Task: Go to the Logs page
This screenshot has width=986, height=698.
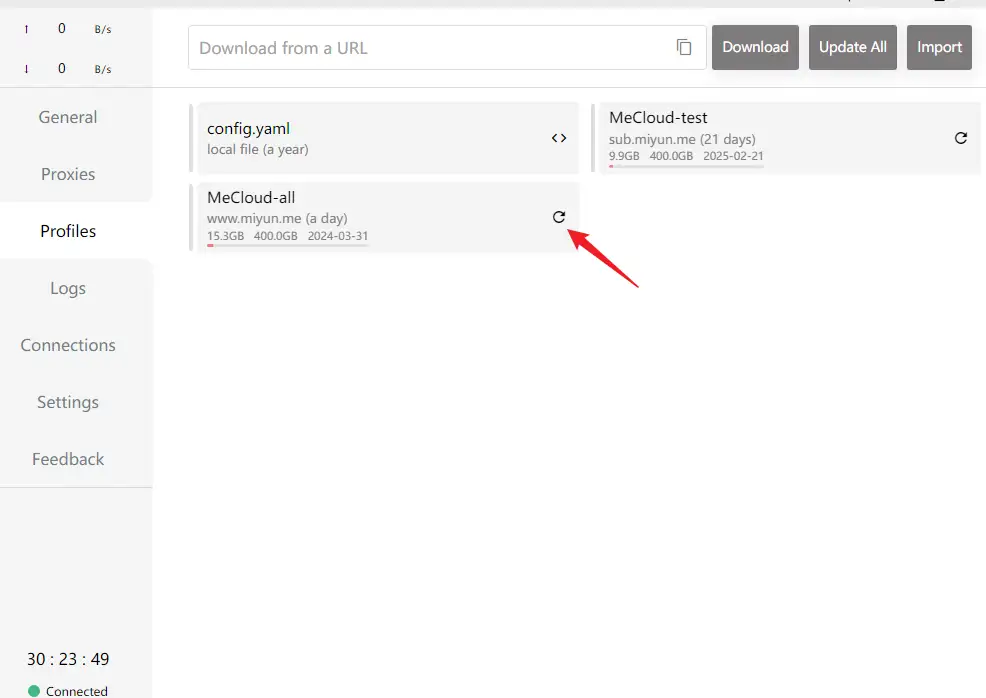Action: coord(68,288)
